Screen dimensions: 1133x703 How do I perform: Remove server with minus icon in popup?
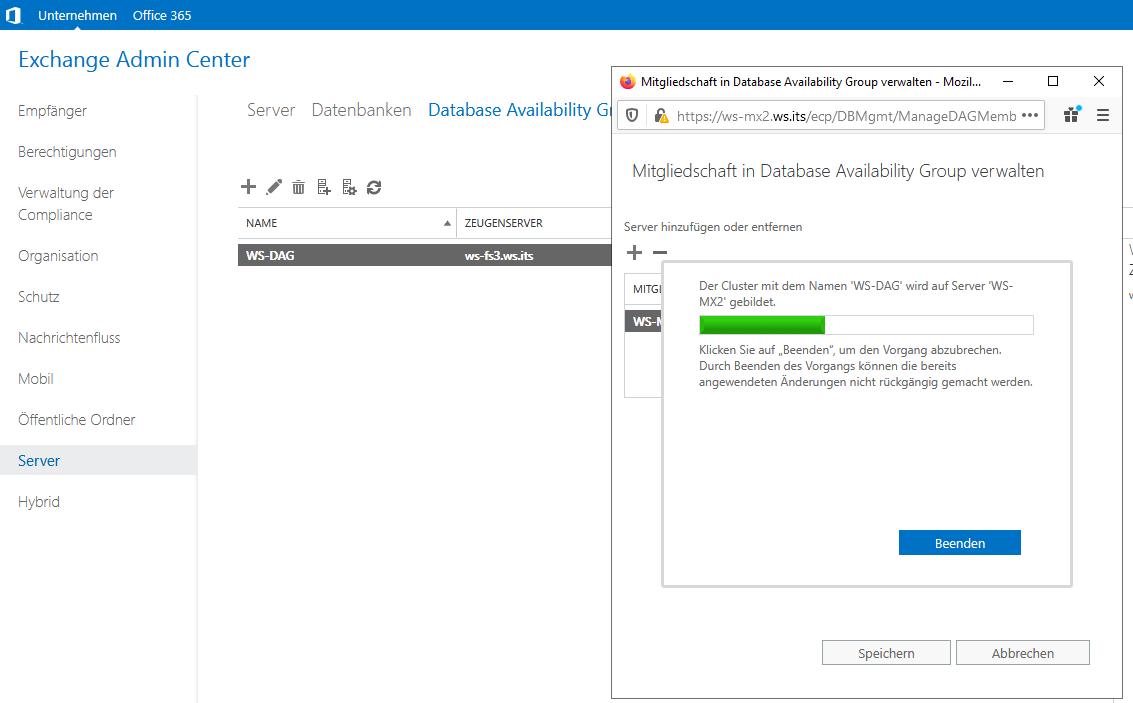pyautogui.click(x=660, y=252)
